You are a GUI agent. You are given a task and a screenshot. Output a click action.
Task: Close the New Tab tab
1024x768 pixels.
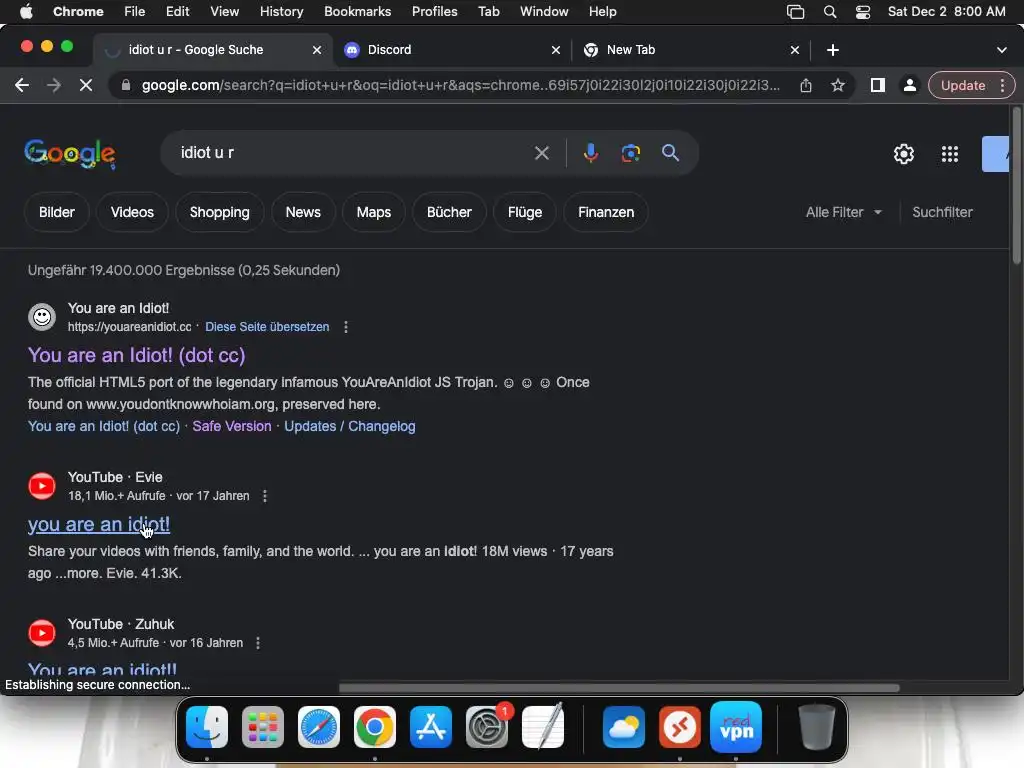click(x=795, y=50)
